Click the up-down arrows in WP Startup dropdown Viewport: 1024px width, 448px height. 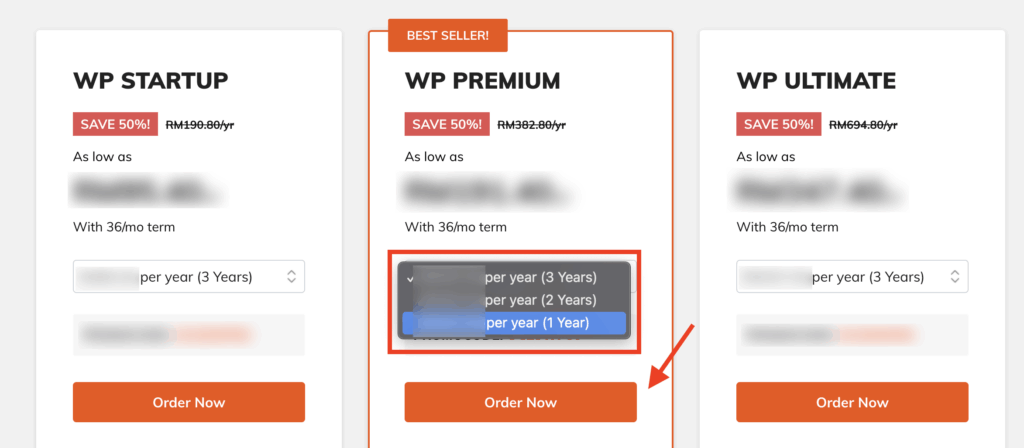click(x=291, y=277)
